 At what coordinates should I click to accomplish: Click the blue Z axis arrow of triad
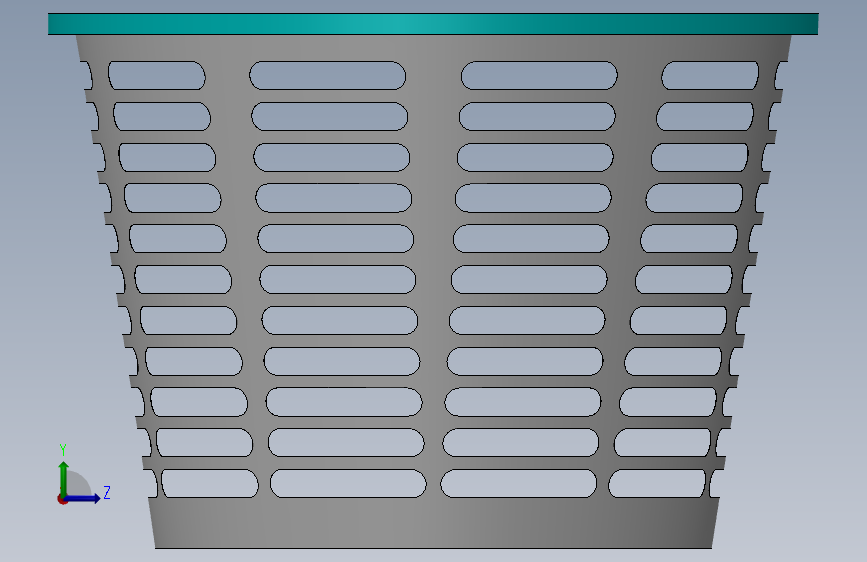tap(83, 498)
